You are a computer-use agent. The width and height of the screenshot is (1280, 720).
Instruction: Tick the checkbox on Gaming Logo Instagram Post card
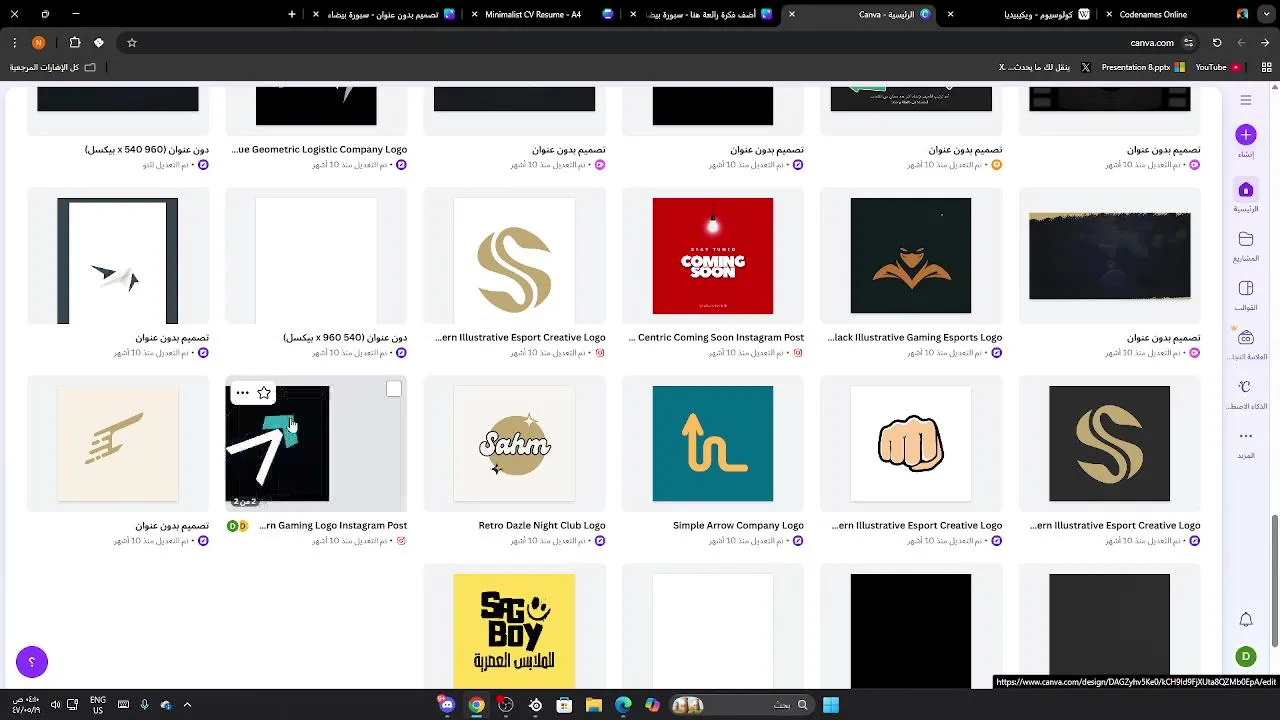394,389
